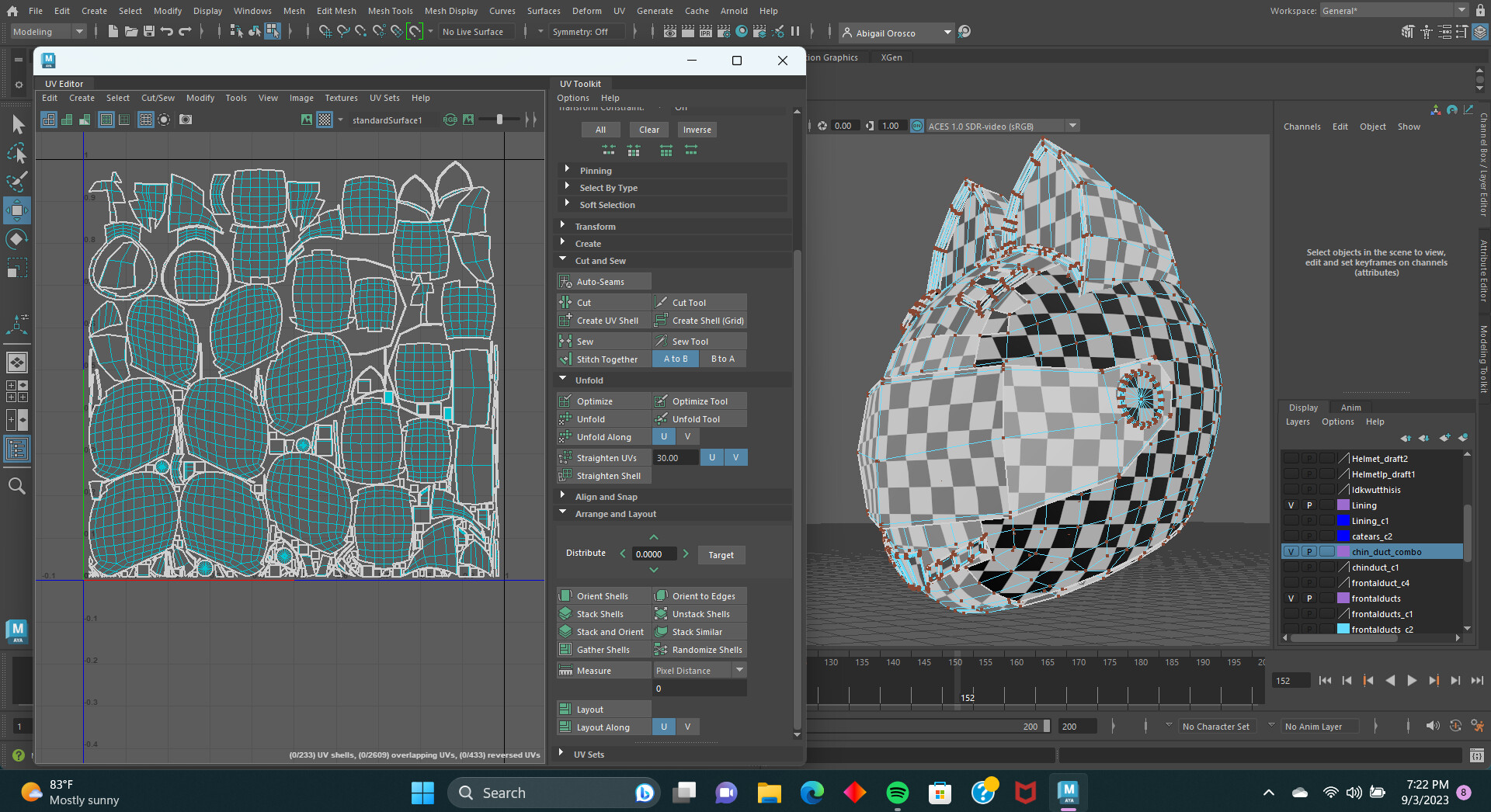1491x812 pixels.
Task: Click the Optimize Tool icon
Action: pyautogui.click(x=661, y=401)
